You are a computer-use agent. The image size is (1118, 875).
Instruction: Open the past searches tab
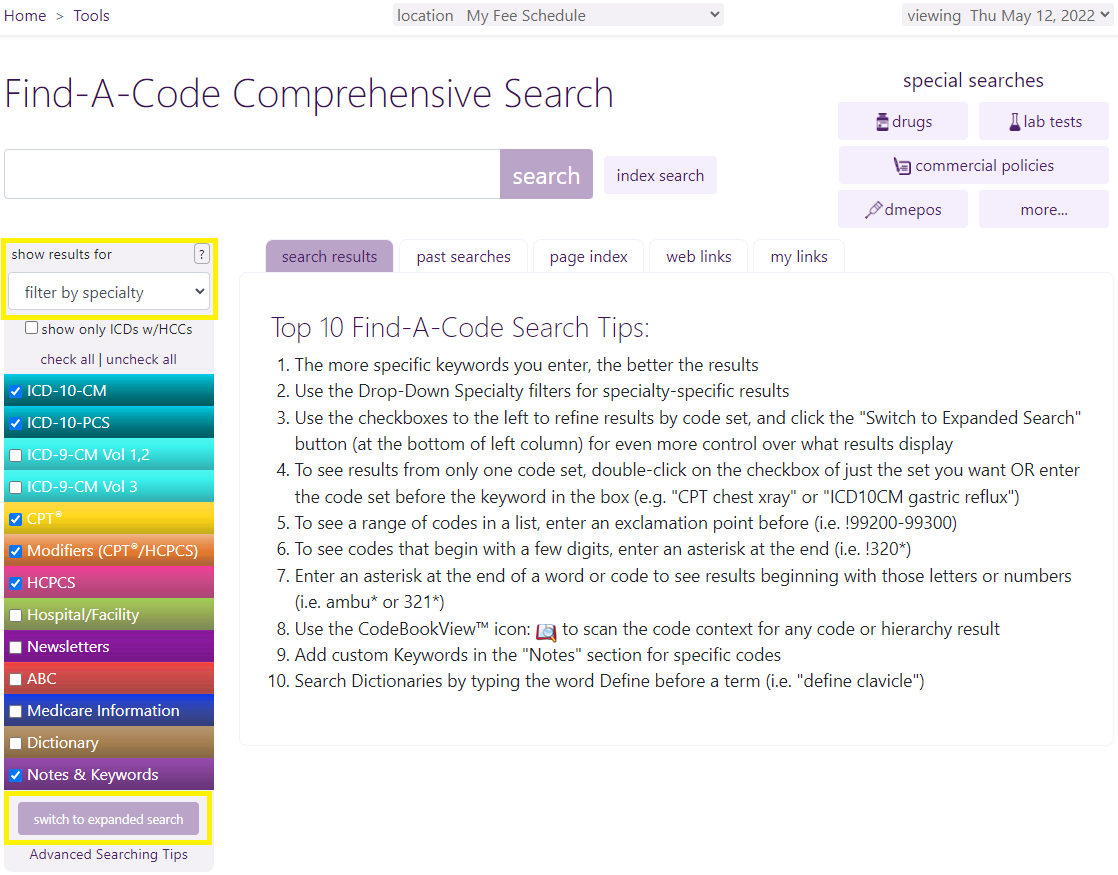click(x=463, y=257)
